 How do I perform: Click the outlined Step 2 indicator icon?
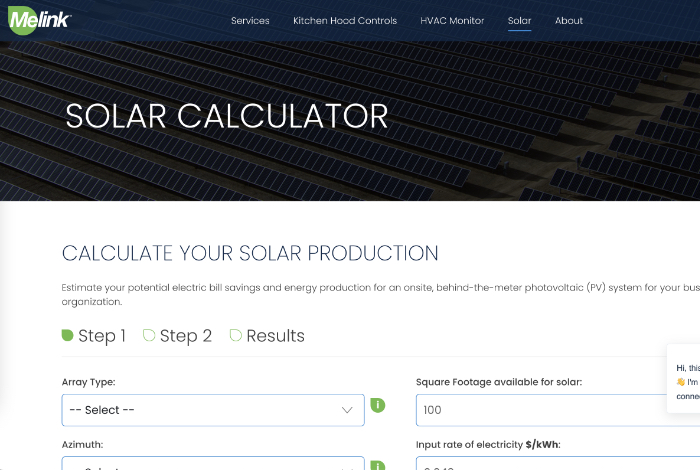(149, 335)
